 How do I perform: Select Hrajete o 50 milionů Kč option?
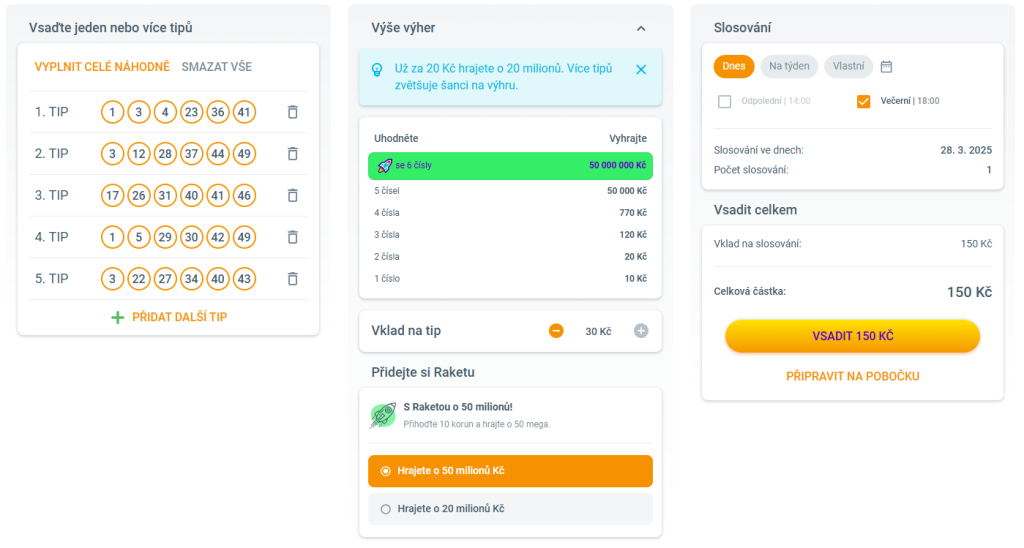386,471
